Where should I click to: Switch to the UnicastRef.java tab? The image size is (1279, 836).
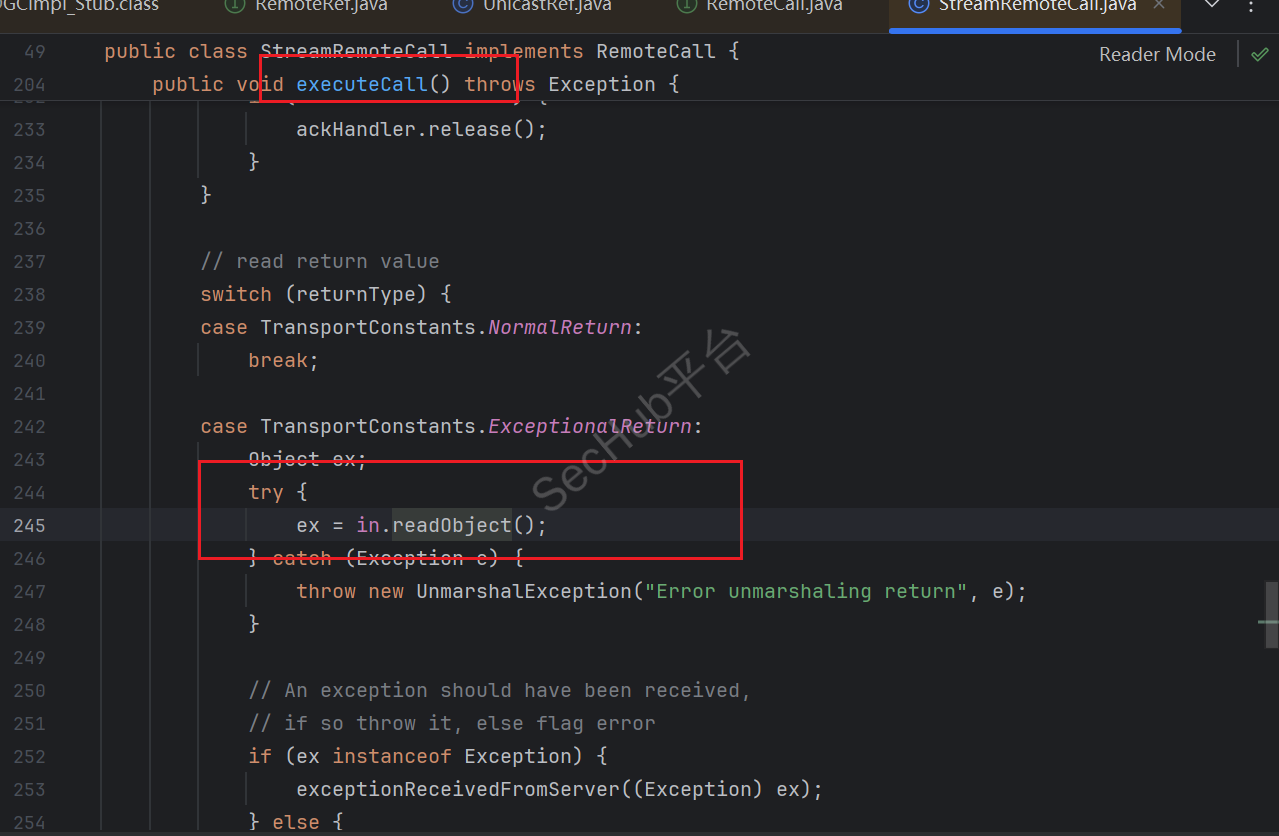click(547, 6)
